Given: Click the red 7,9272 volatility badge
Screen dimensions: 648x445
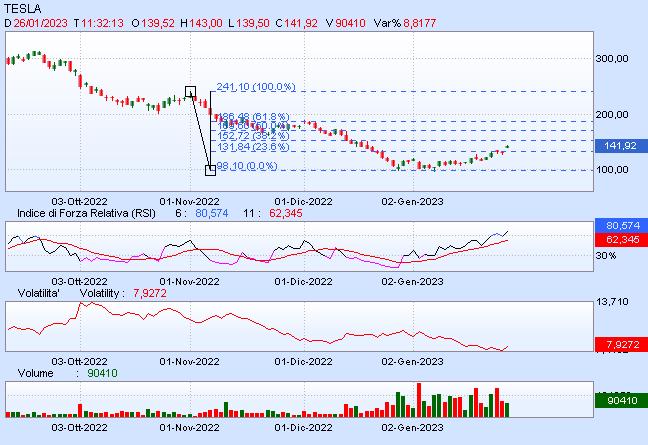Looking at the screenshot, I should 621,344.
